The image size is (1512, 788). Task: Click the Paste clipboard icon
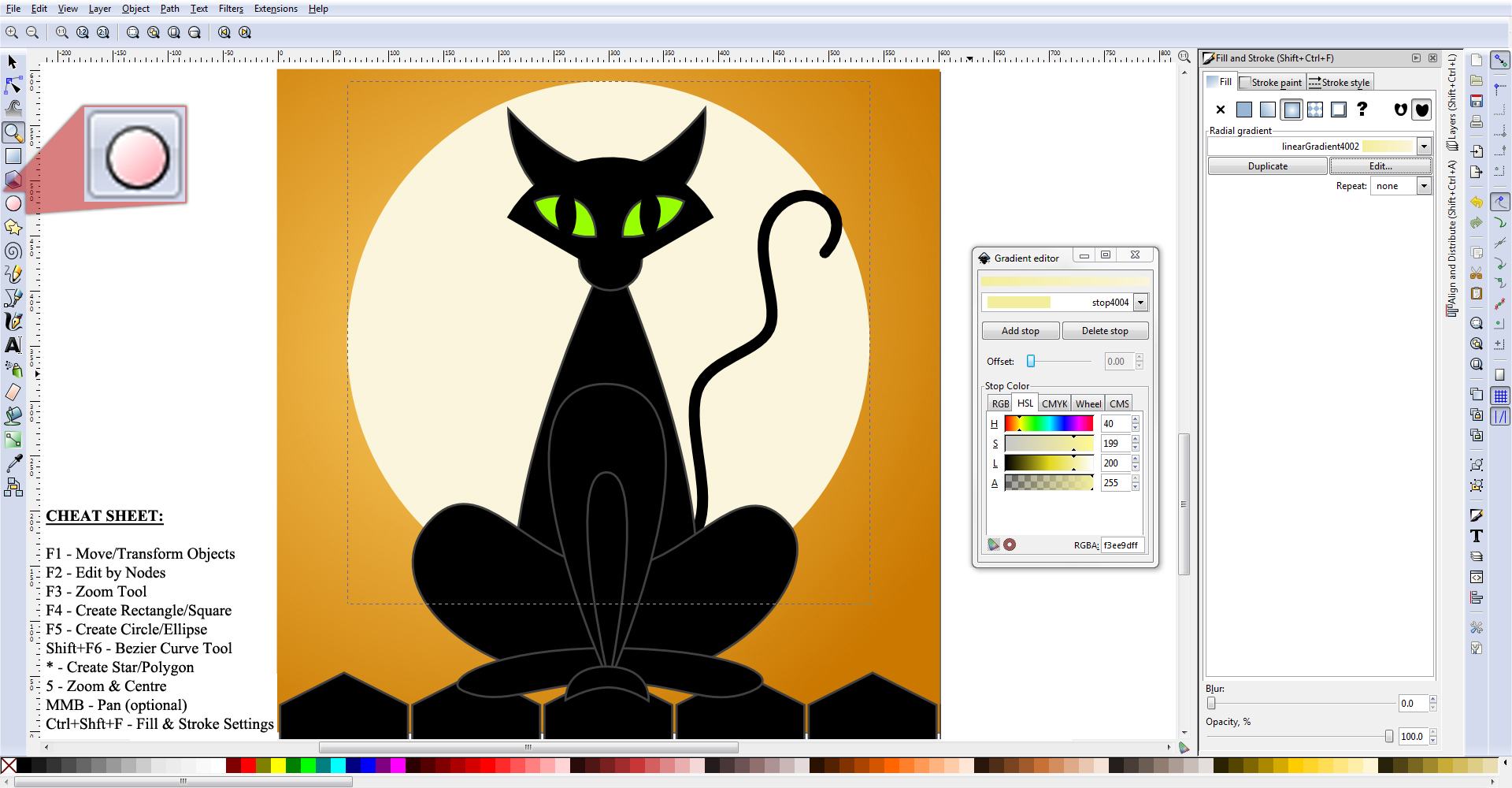pyautogui.click(x=1477, y=293)
